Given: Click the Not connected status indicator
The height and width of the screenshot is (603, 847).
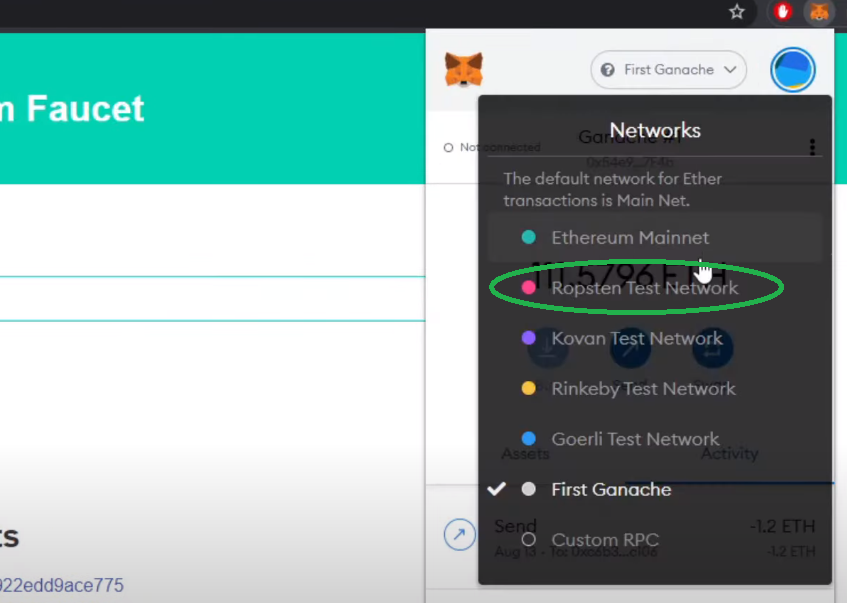Looking at the screenshot, I should (492, 147).
